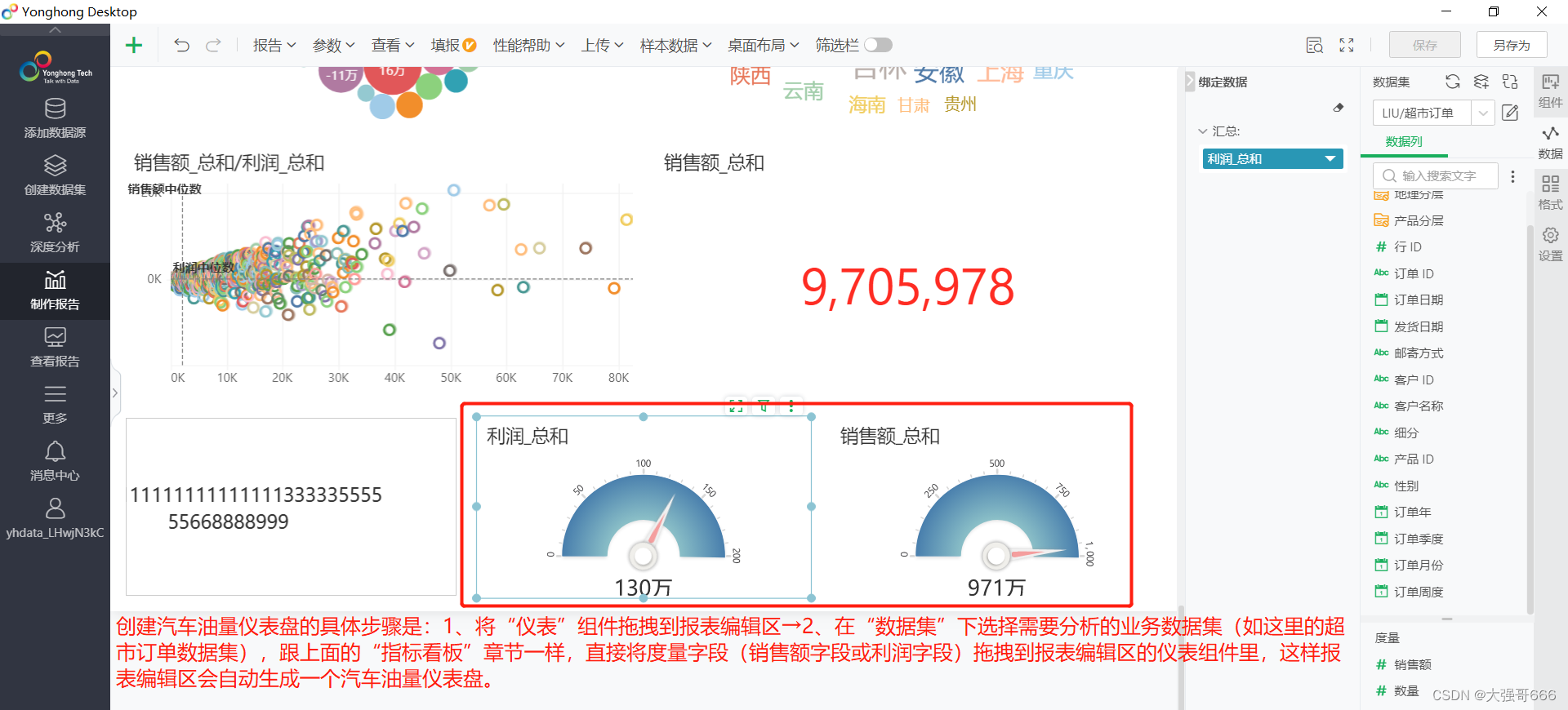Restore the Yonghong Desktop window
The image size is (1568, 710).
(1494, 11)
